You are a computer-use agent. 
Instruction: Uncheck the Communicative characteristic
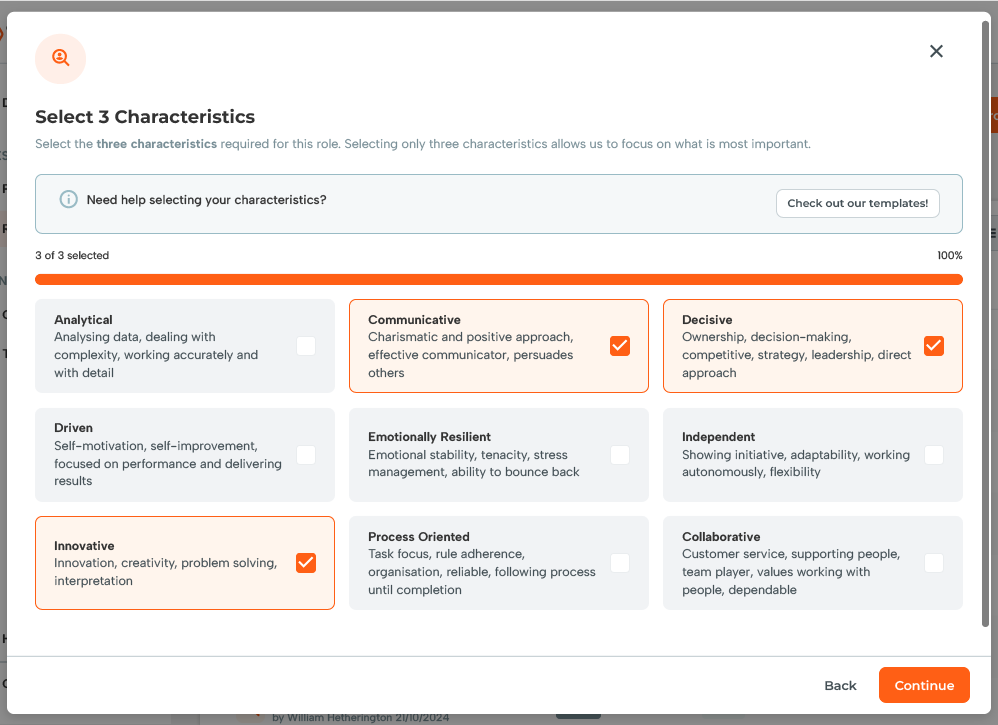click(x=620, y=345)
